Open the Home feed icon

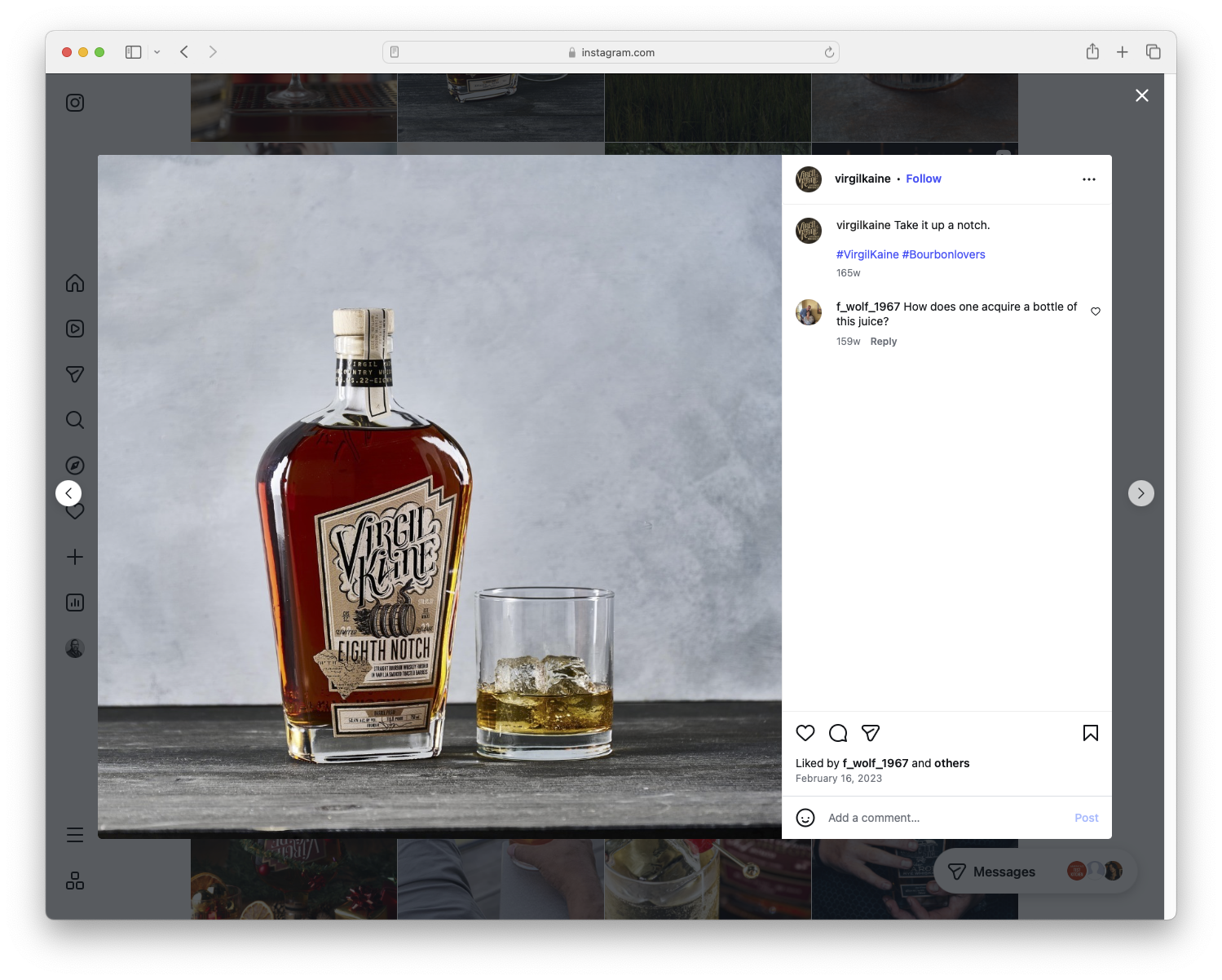click(74, 283)
